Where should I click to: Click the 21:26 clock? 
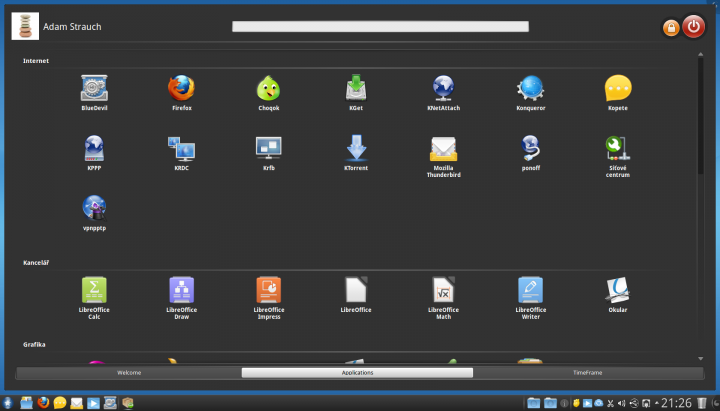click(676, 403)
